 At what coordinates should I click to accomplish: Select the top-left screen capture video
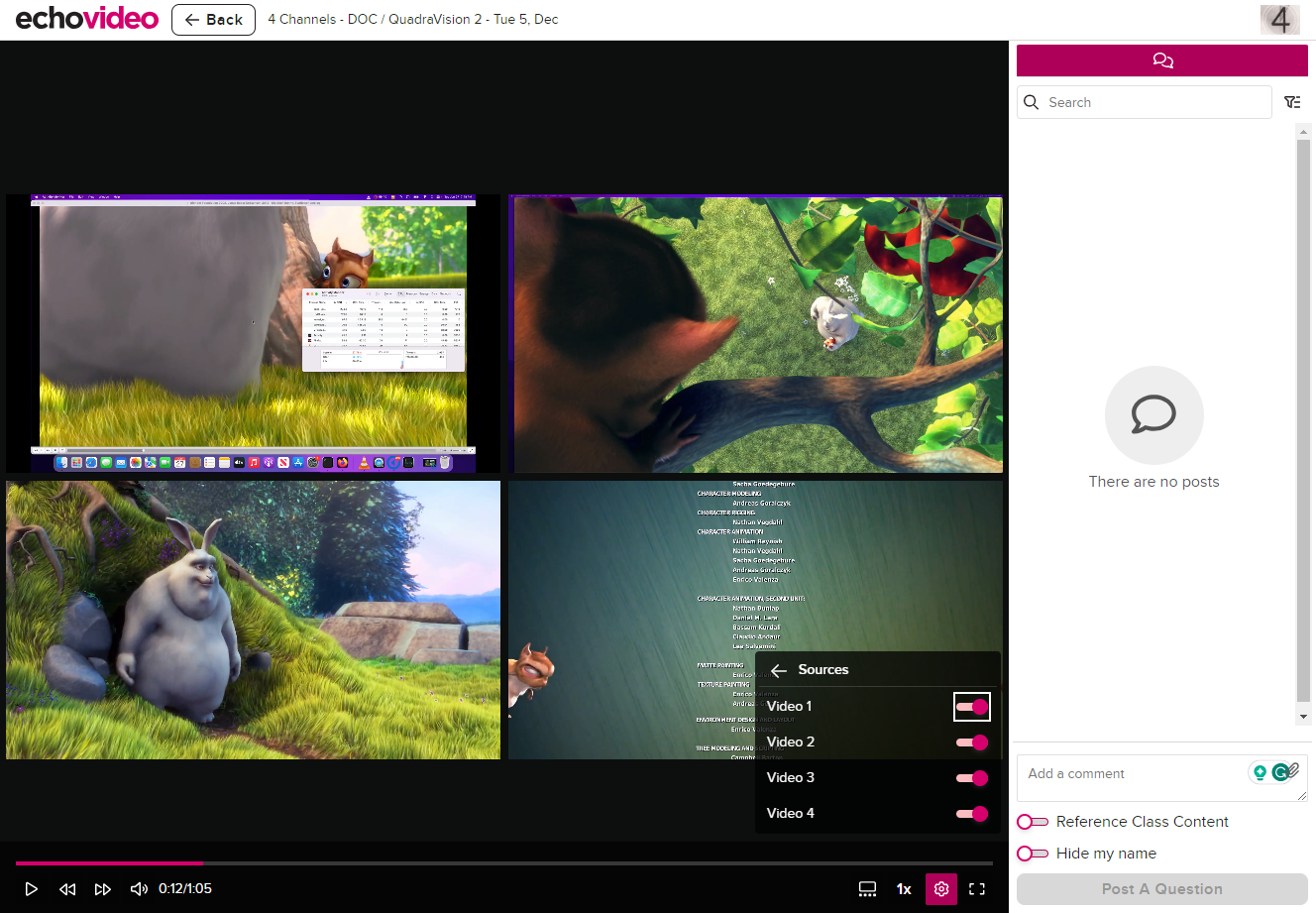253,333
